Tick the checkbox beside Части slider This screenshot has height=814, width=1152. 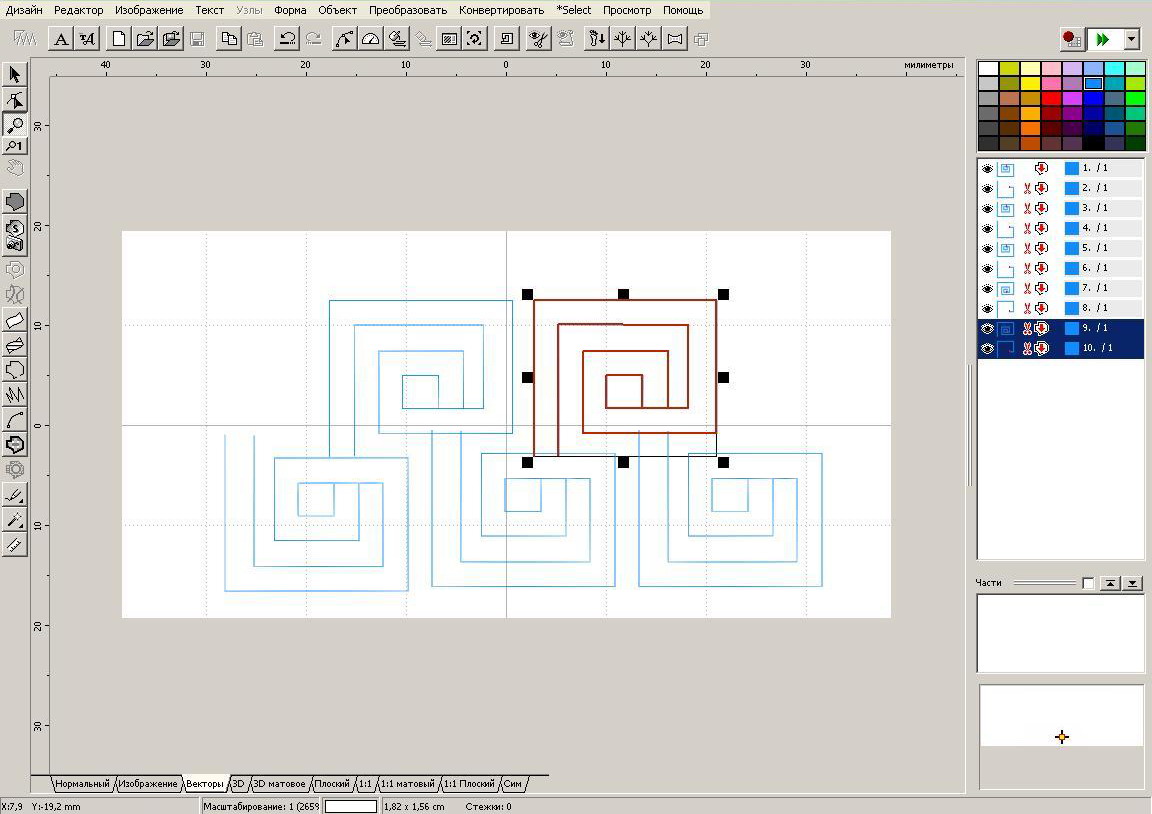(x=1088, y=583)
